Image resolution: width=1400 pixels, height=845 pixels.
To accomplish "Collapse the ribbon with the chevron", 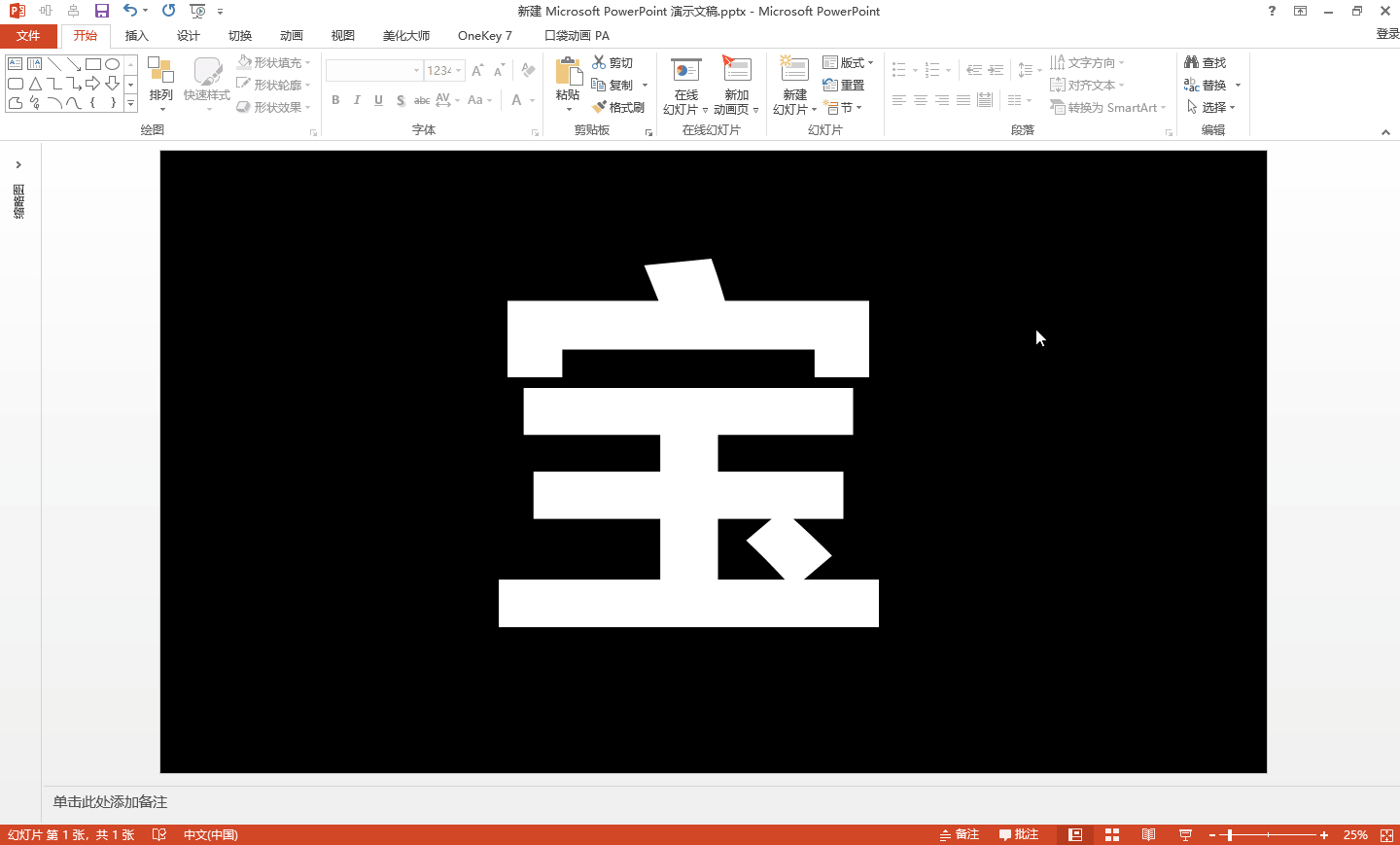I will coord(1385,131).
